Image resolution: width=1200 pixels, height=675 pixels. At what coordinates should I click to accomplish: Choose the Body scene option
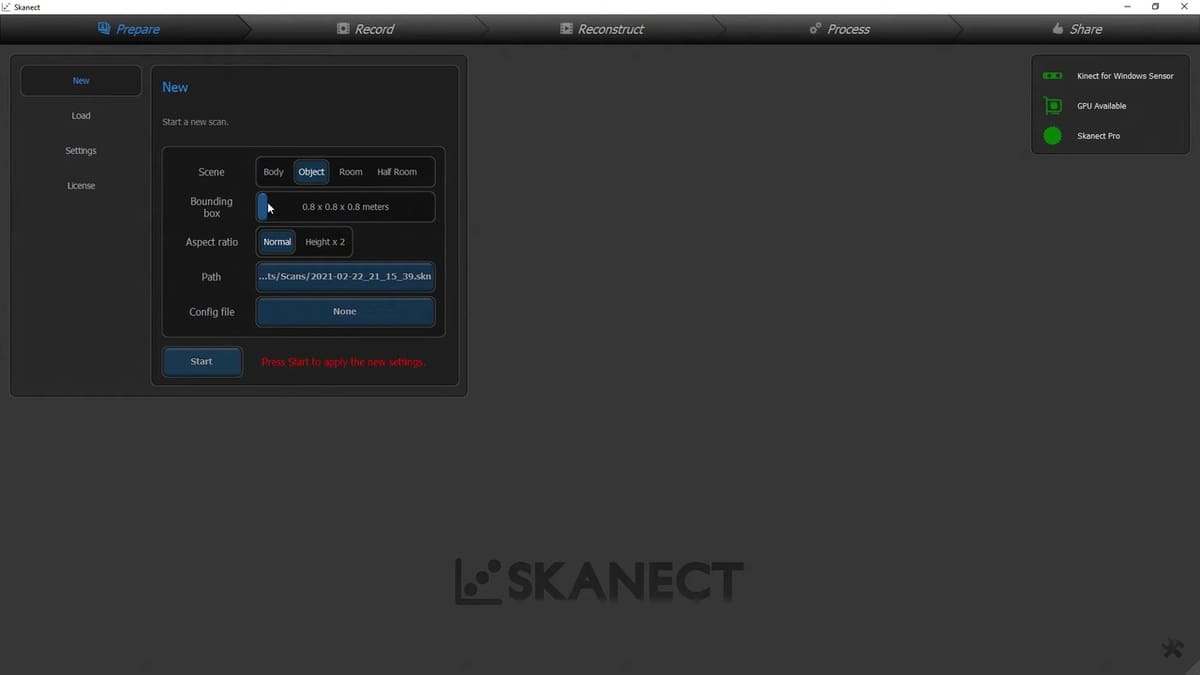click(x=274, y=172)
